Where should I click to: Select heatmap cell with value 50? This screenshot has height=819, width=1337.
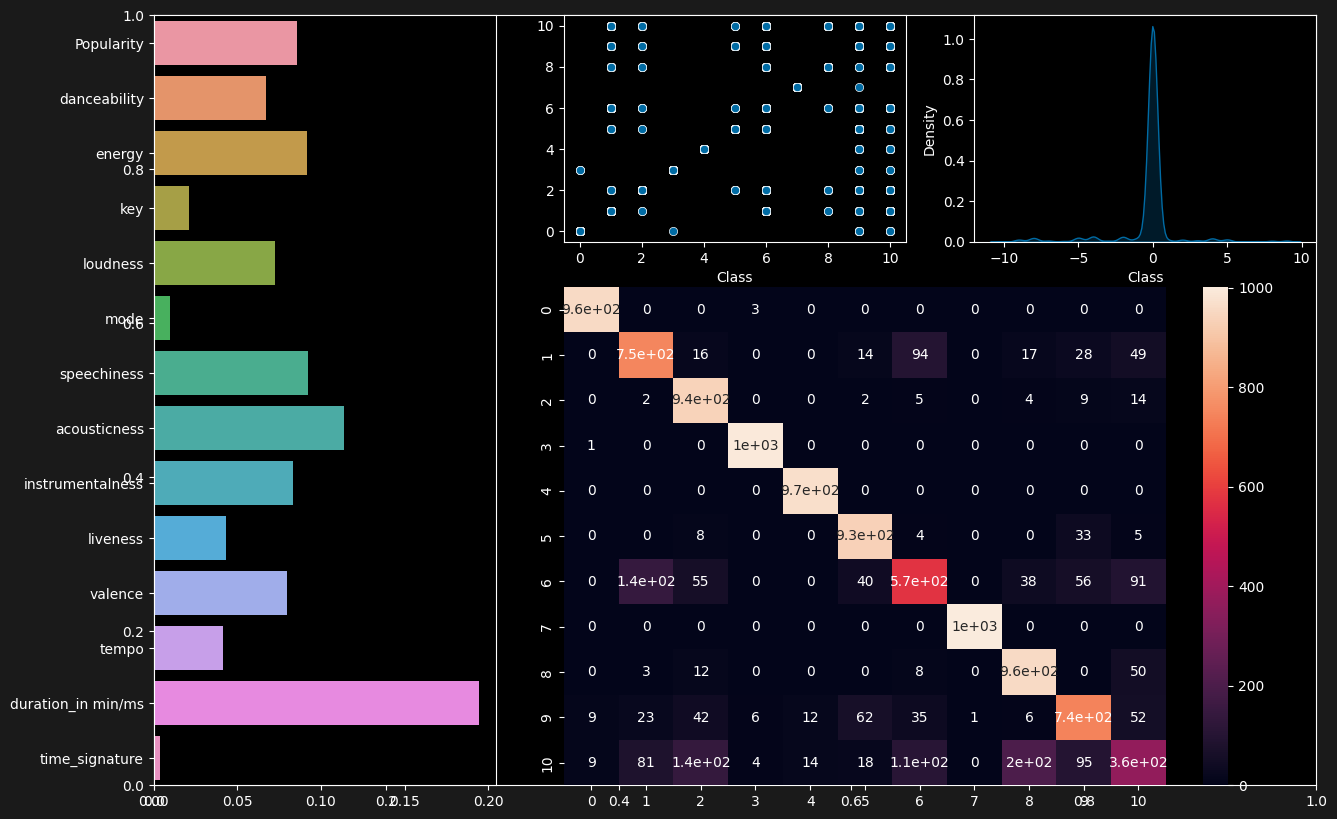[1138, 673]
